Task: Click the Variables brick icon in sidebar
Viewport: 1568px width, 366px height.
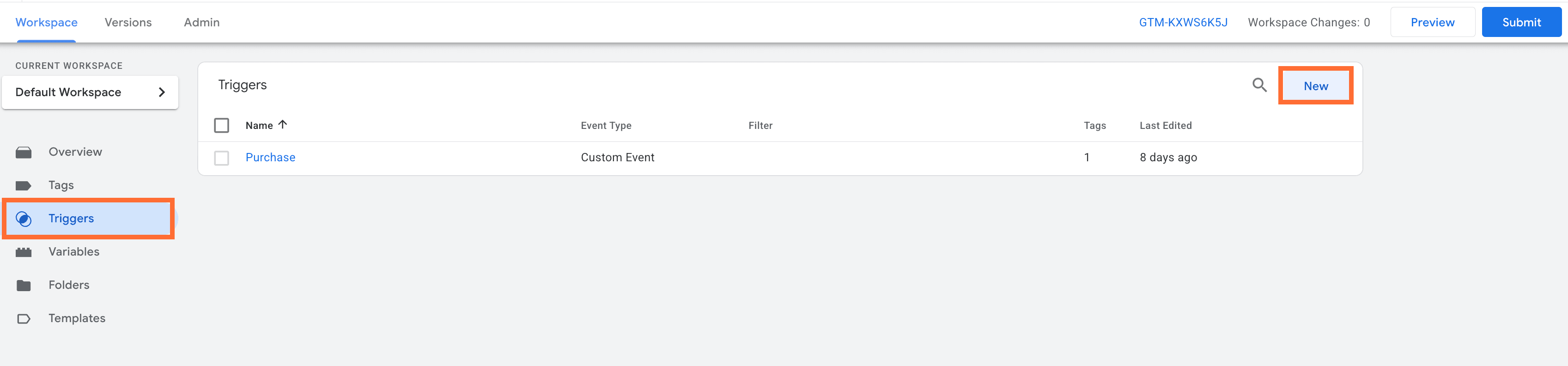Action: pos(24,252)
